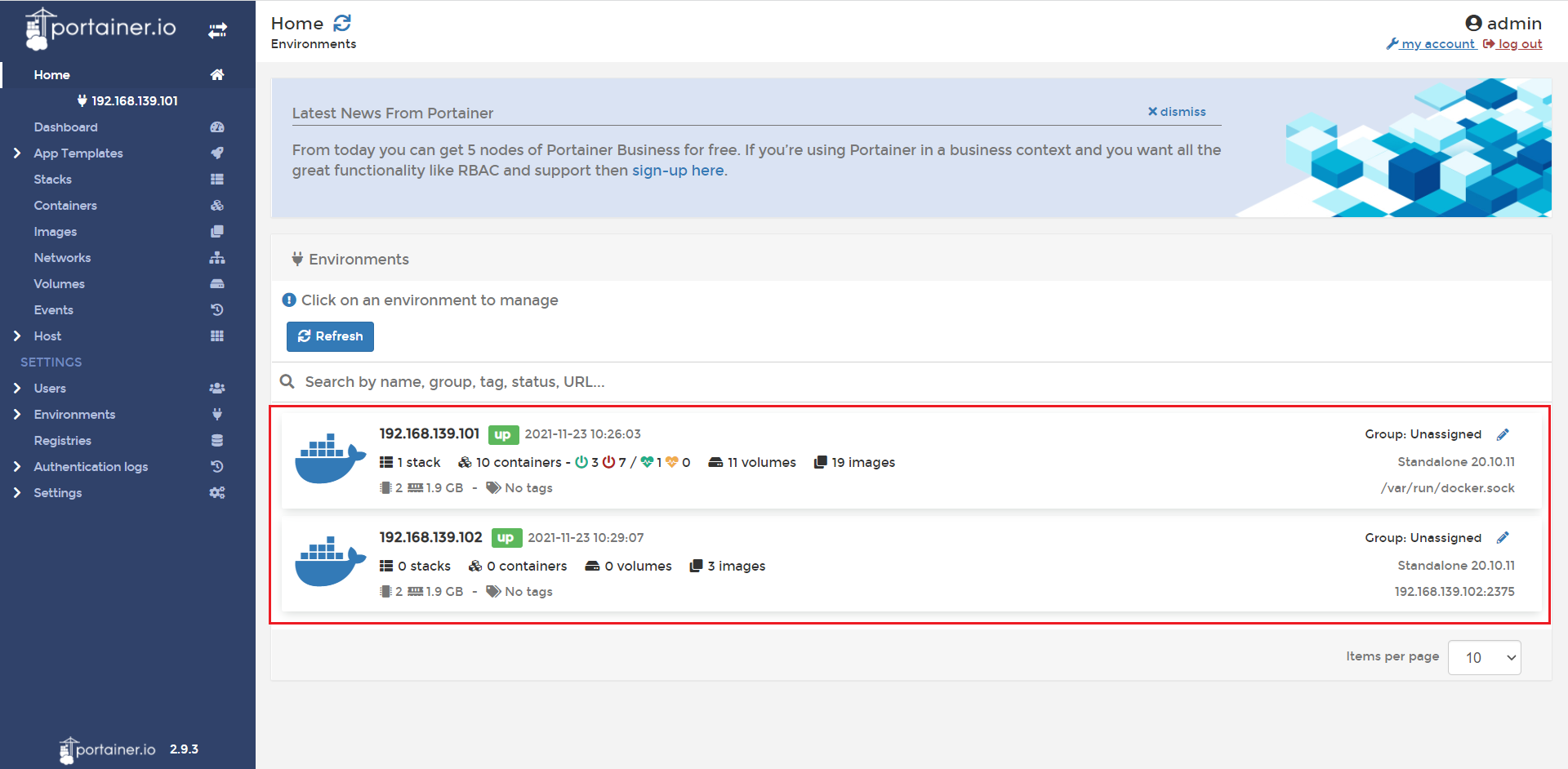Click the Authentication logs history icon
1568x769 pixels.
pyautogui.click(x=217, y=467)
